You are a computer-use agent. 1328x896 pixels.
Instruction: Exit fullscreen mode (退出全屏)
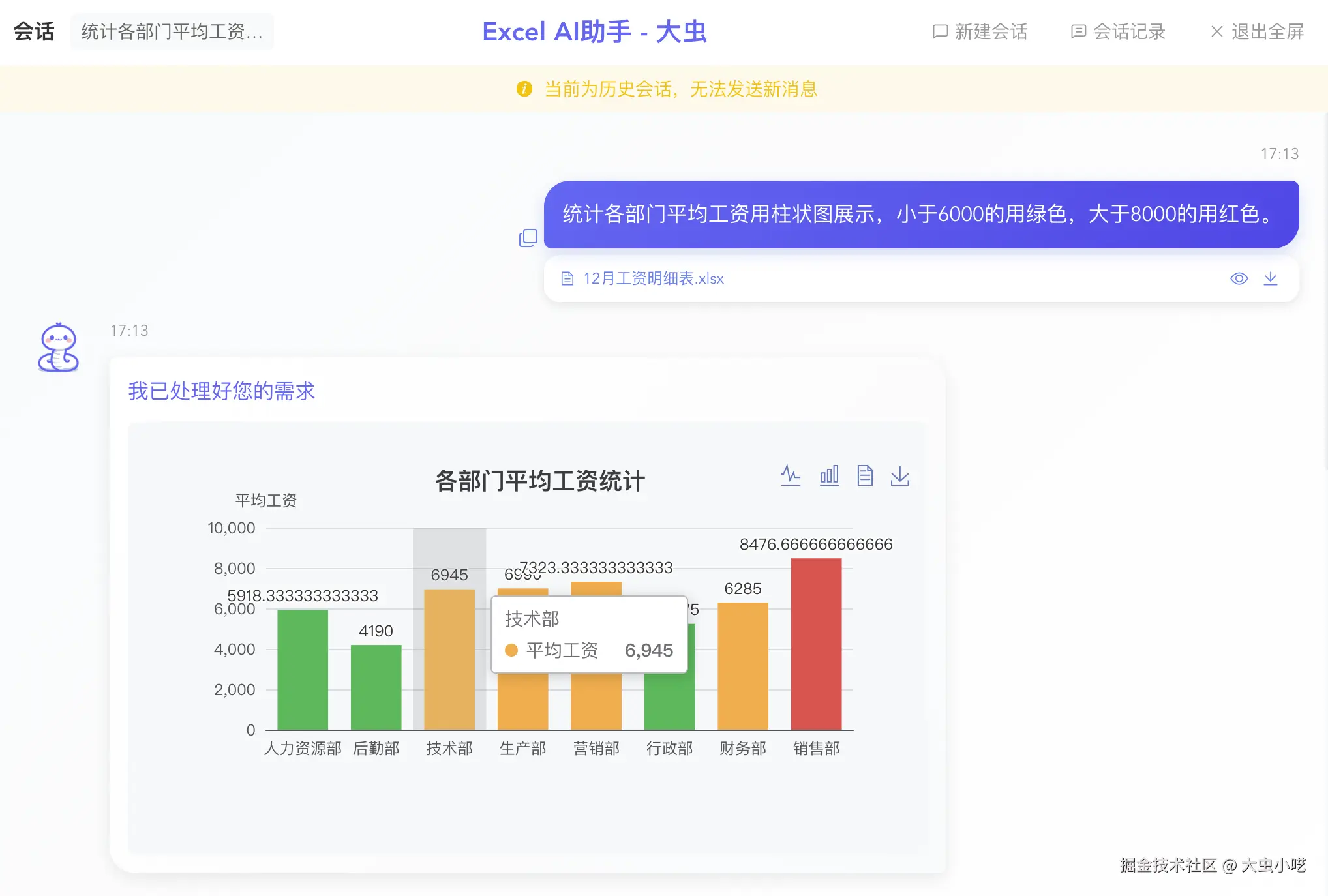1256,31
